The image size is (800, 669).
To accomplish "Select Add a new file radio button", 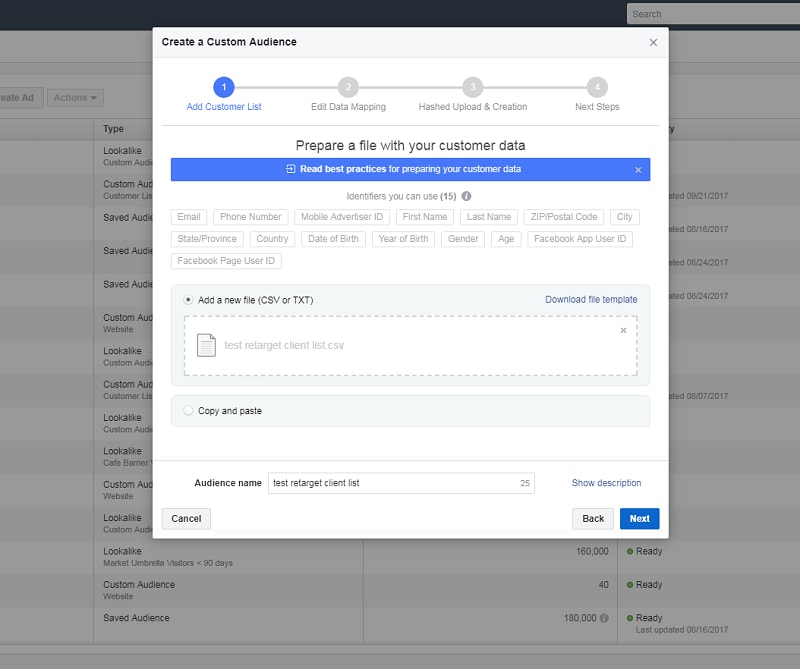I will pyautogui.click(x=188, y=300).
